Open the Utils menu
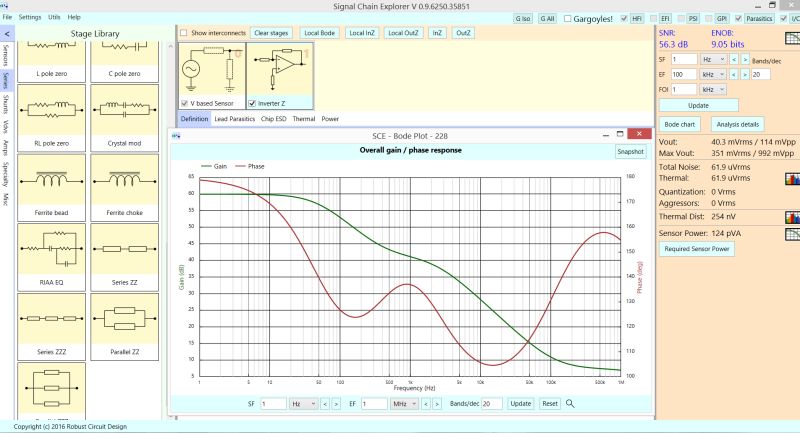Viewport: 800px width, 433px height. pos(54,17)
